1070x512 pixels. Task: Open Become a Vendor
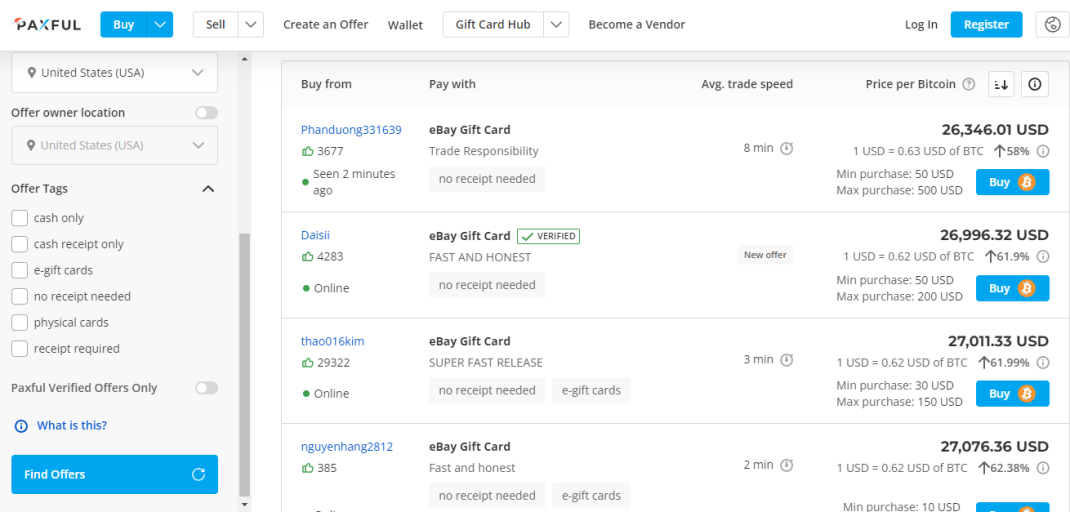(637, 25)
